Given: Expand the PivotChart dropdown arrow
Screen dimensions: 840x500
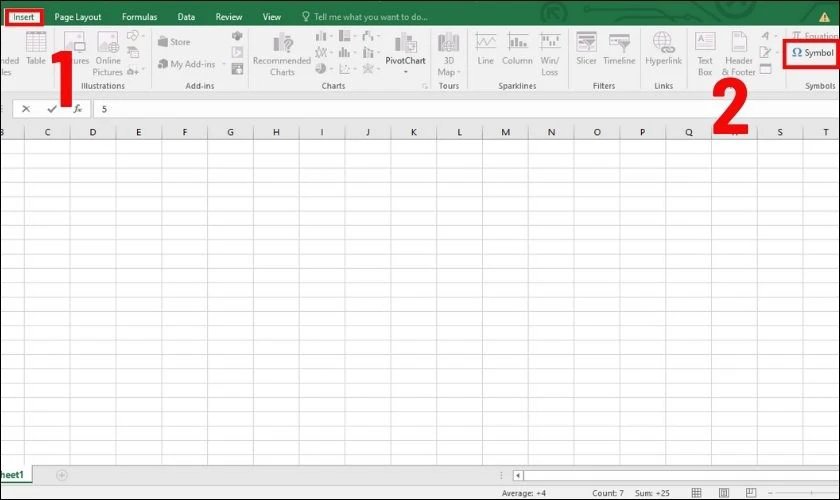Looking at the screenshot, I should [406, 72].
